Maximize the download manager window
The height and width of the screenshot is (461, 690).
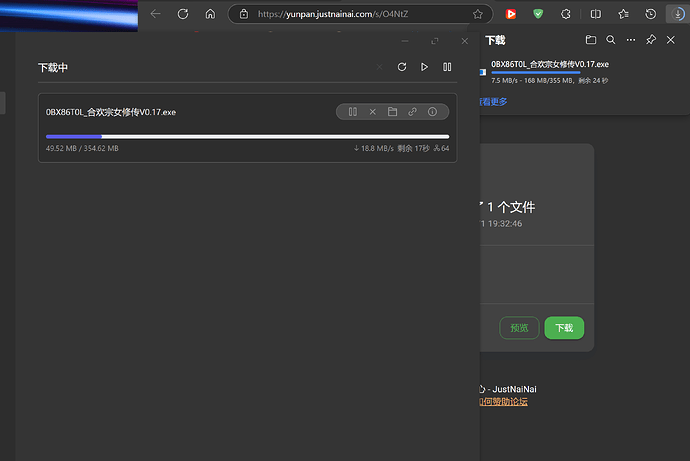(x=435, y=41)
